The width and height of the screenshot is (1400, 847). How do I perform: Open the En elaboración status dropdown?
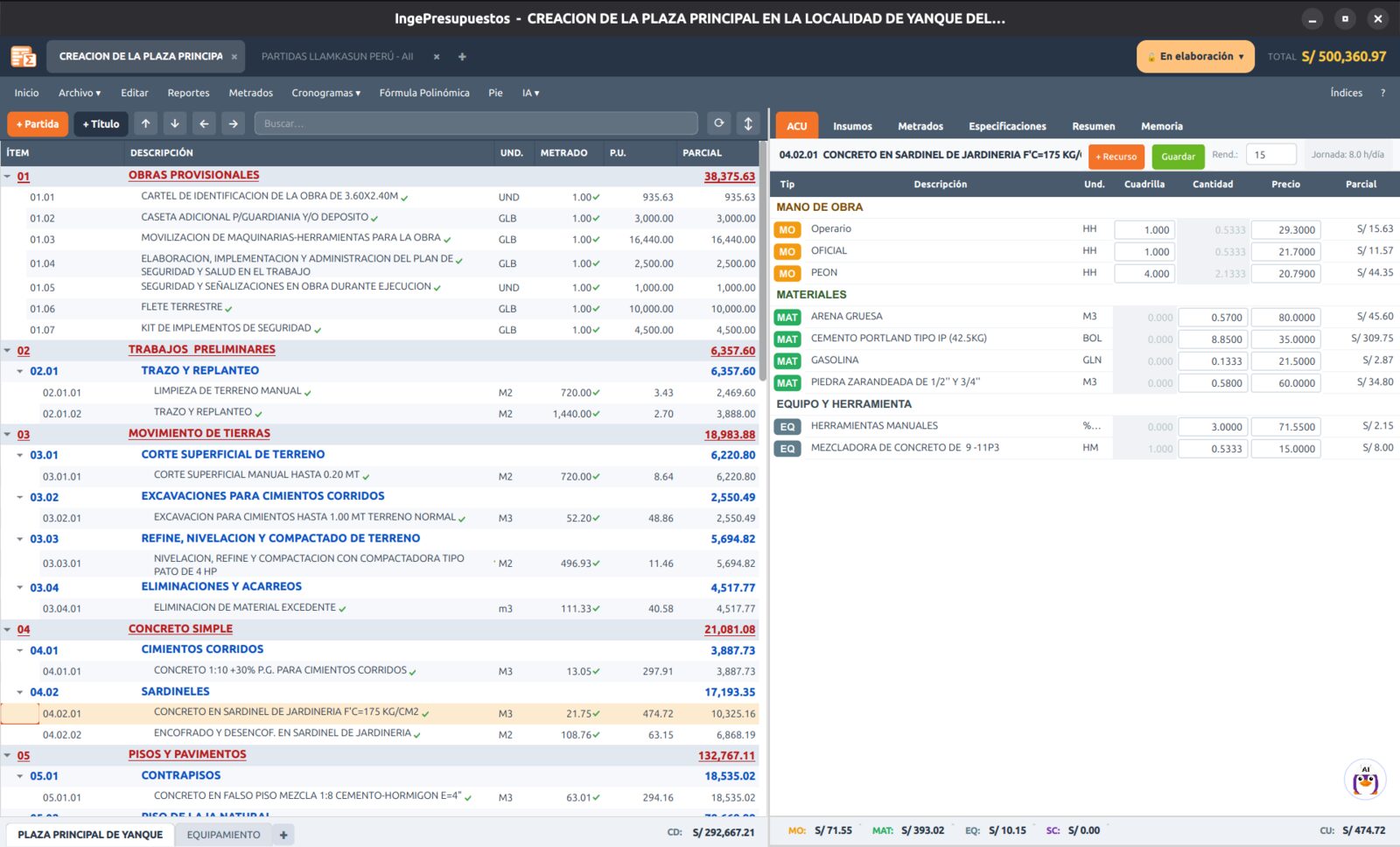tap(1195, 57)
